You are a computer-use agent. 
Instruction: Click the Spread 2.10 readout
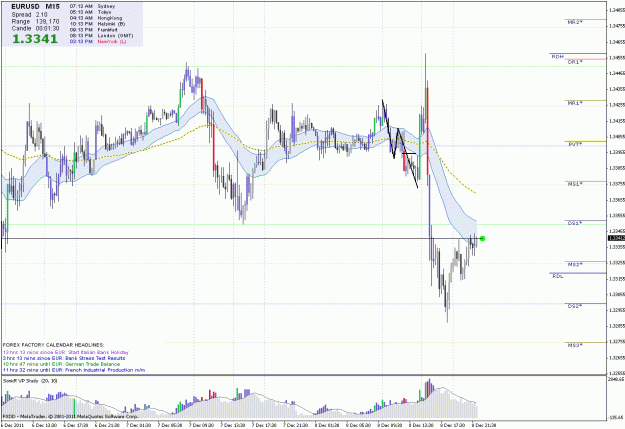(x=29, y=14)
